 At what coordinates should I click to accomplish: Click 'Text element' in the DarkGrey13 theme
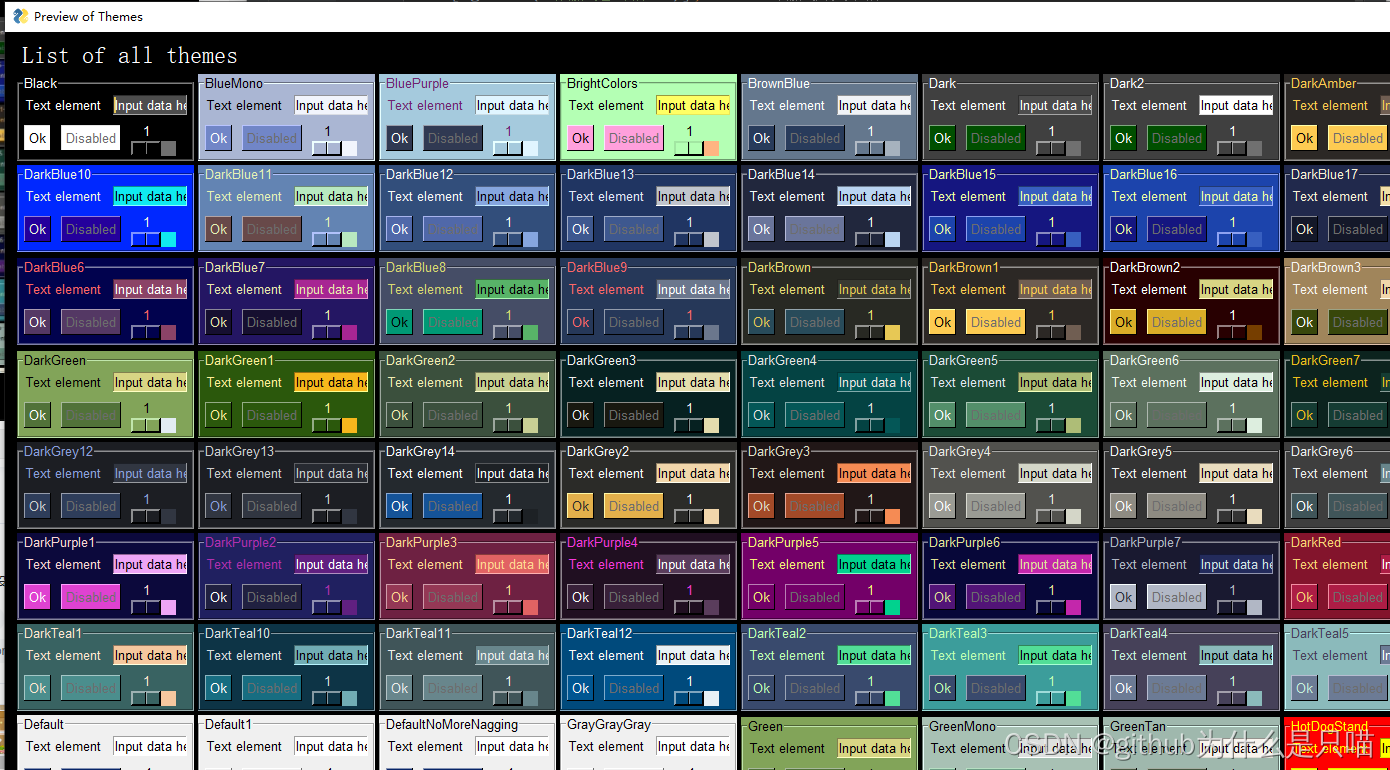(x=245, y=473)
